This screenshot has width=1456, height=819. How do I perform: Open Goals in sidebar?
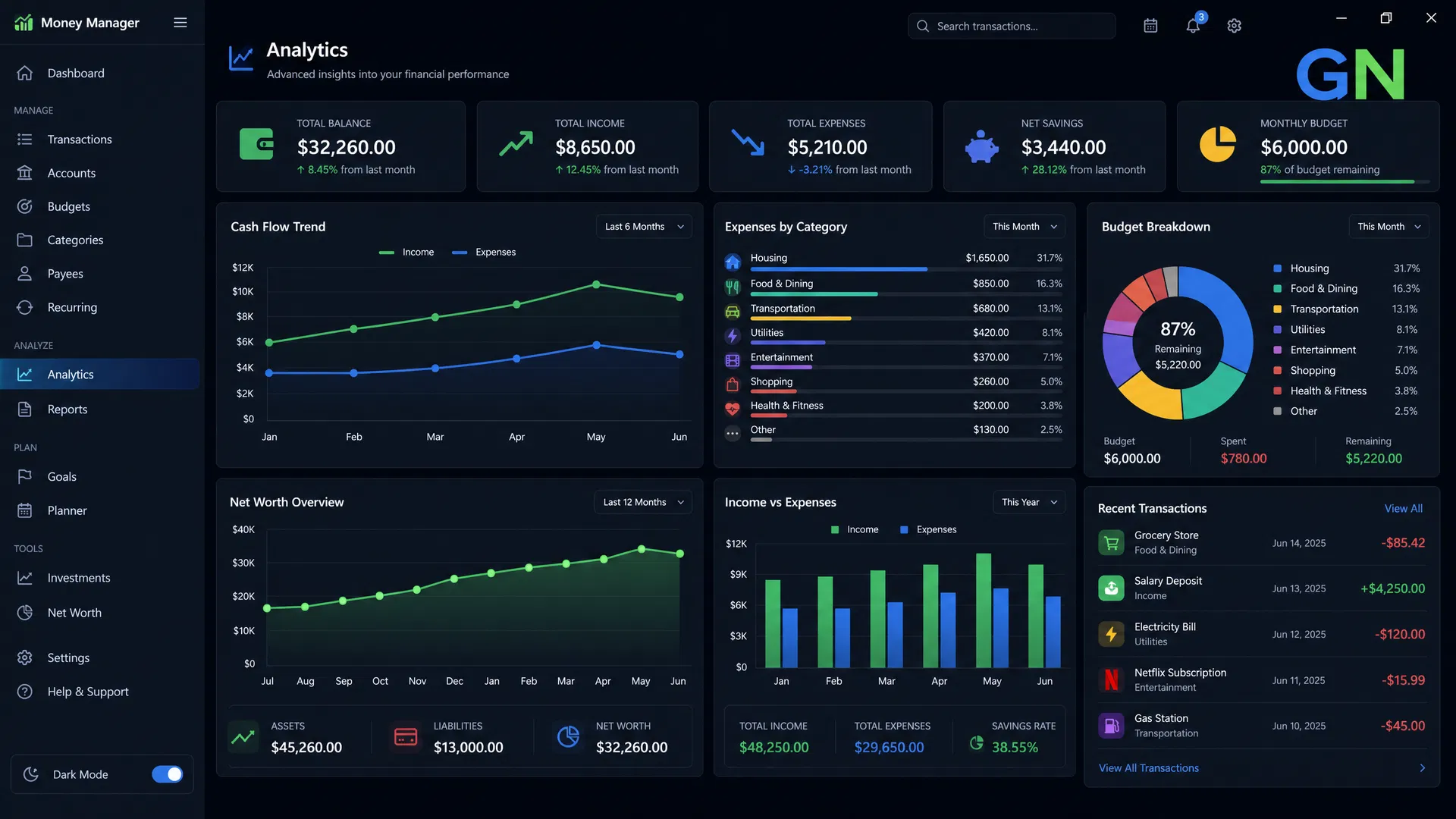coord(100,477)
